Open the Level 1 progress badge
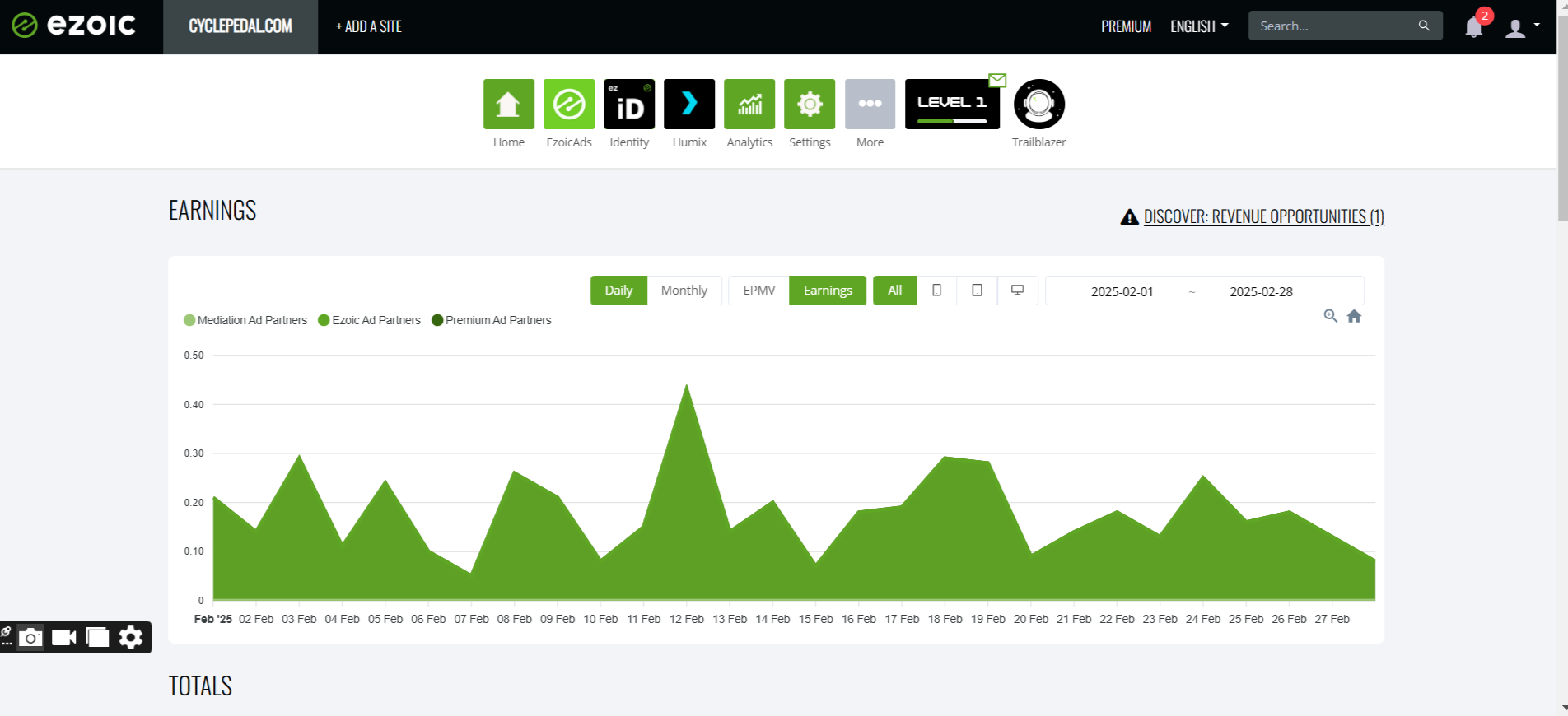1568x716 pixels. 952,104
